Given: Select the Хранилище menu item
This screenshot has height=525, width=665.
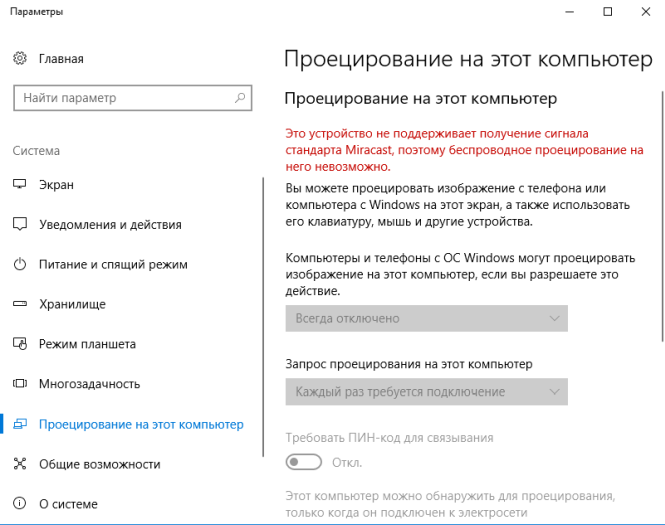Looking at the screenshot, I should 72,304.
